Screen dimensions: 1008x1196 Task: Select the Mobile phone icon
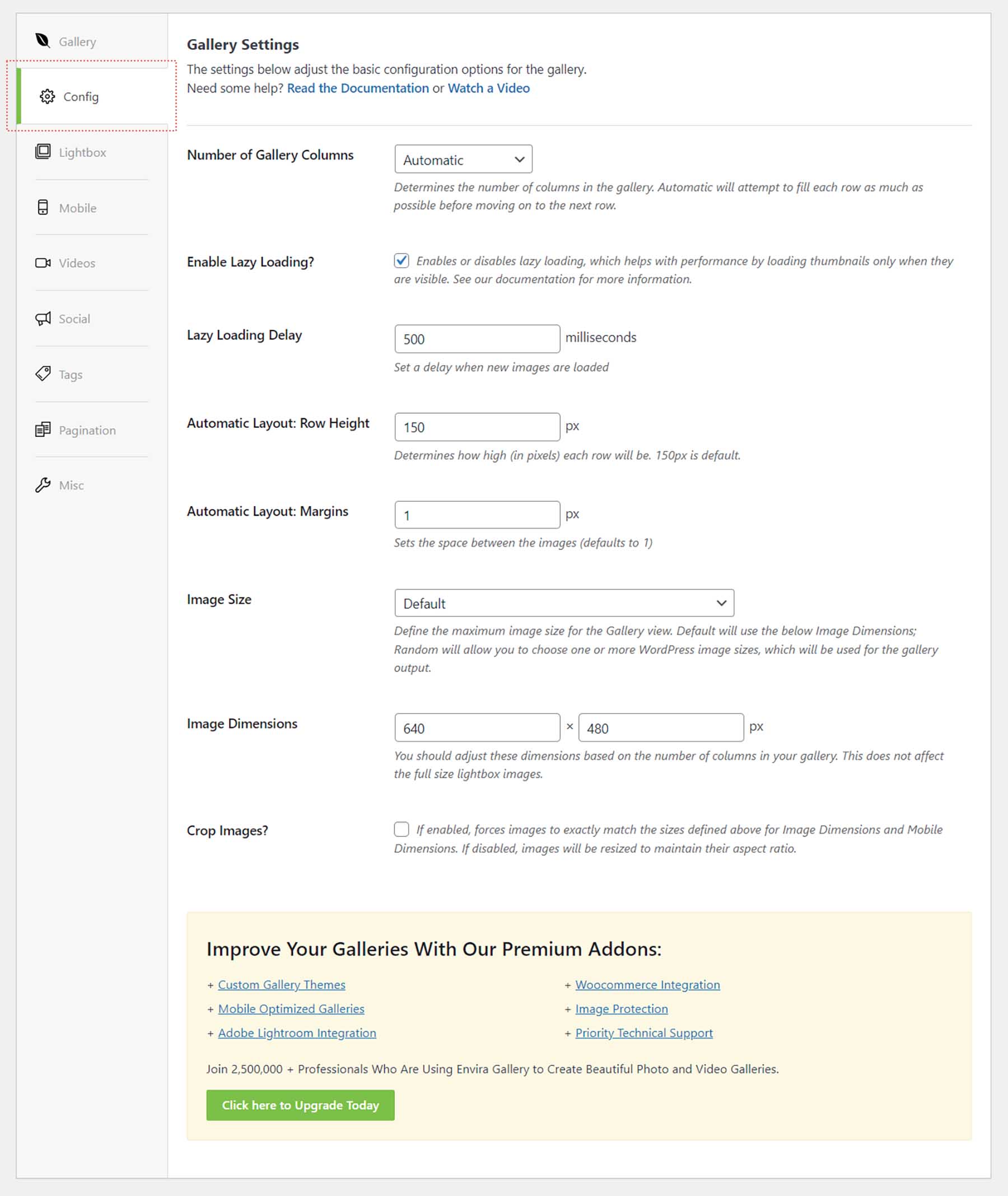44,207
